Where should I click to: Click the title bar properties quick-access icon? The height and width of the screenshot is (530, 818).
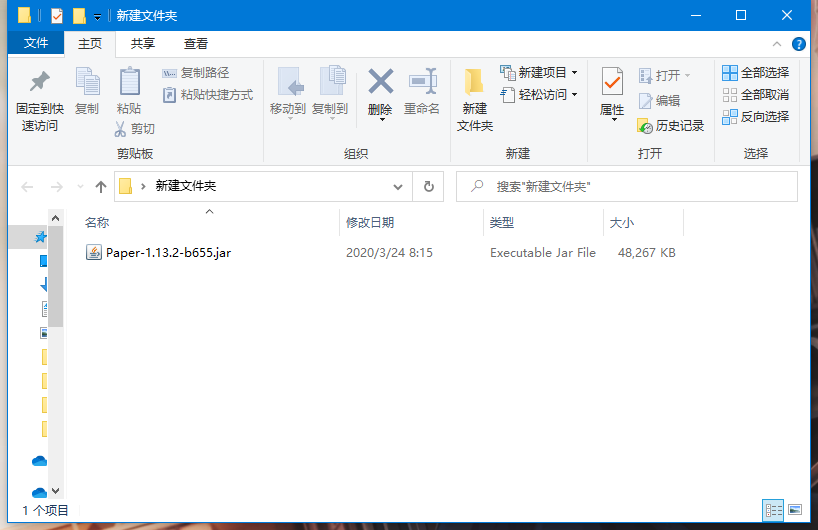(x=56, y=16)
